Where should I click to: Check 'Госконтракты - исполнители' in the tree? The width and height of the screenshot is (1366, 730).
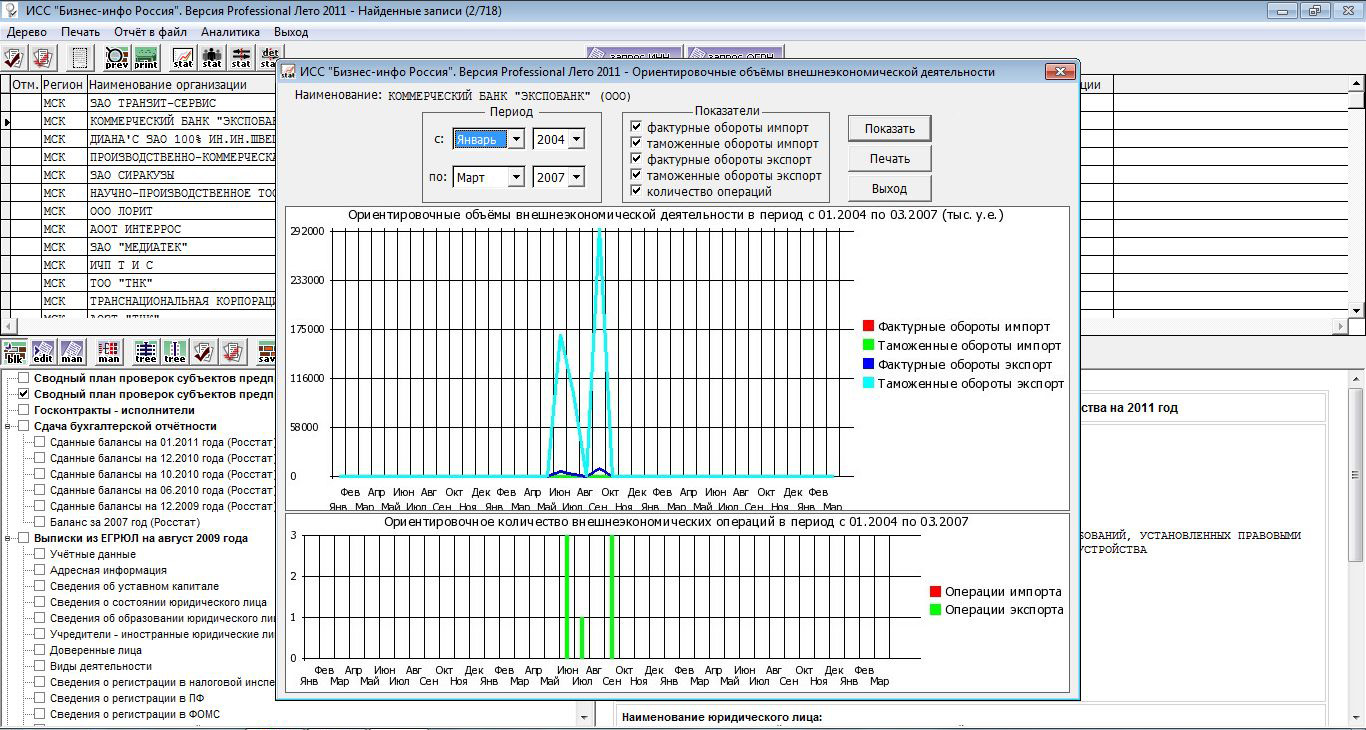coord(24,410)
